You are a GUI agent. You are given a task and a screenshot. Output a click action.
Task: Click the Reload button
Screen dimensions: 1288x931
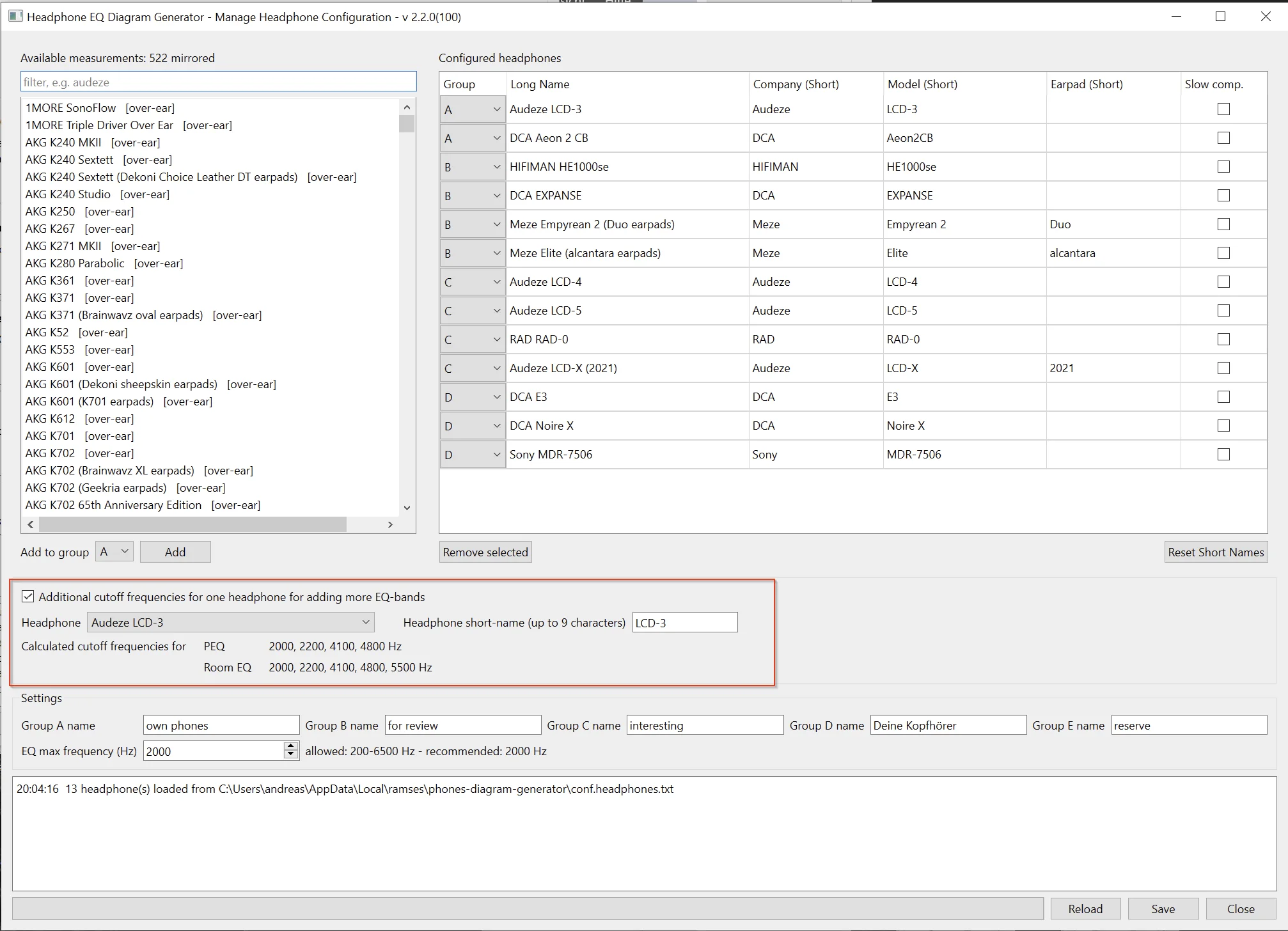coord(1085,909)
